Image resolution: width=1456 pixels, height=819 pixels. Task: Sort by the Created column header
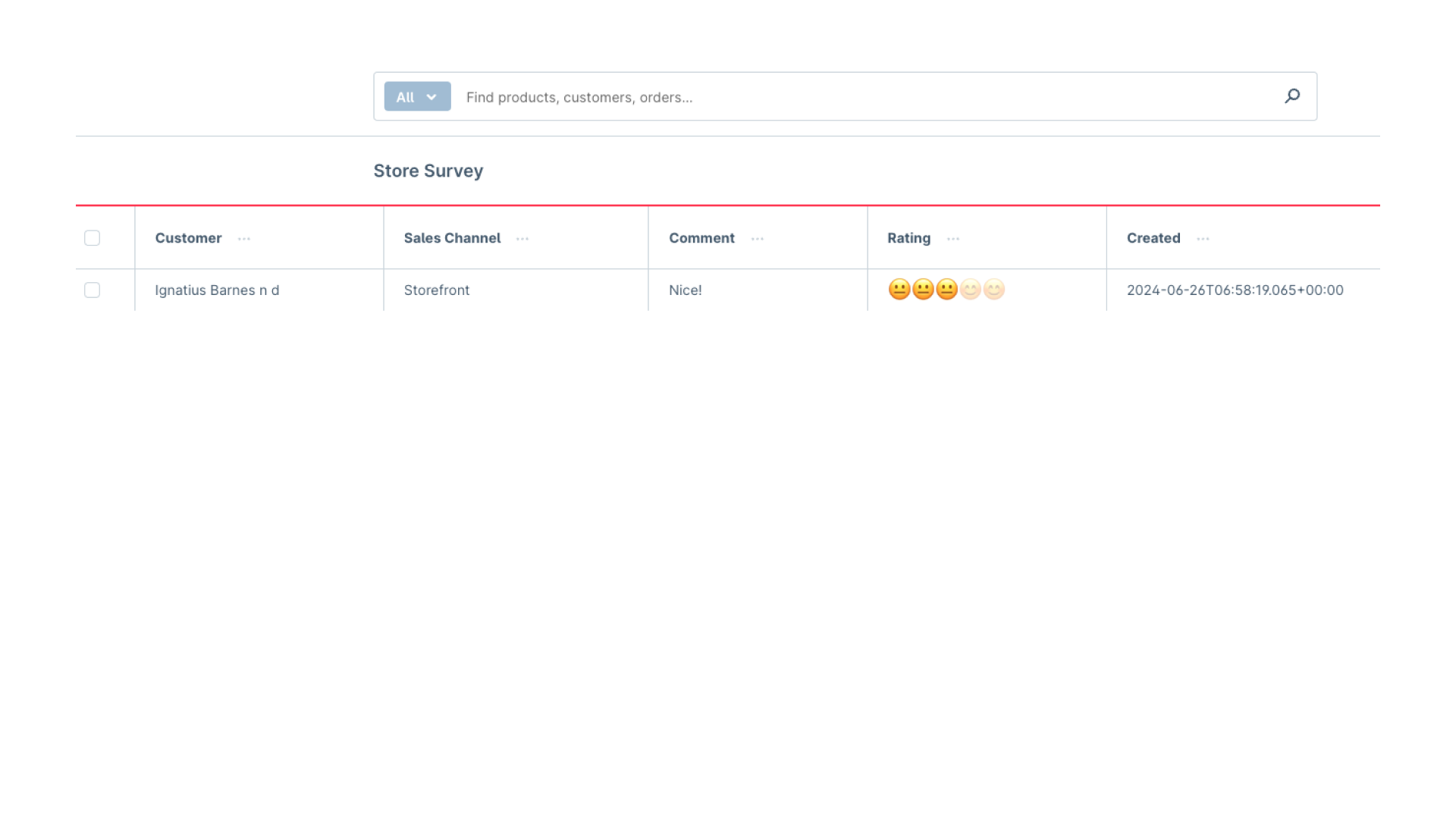tap(1153, 238)
